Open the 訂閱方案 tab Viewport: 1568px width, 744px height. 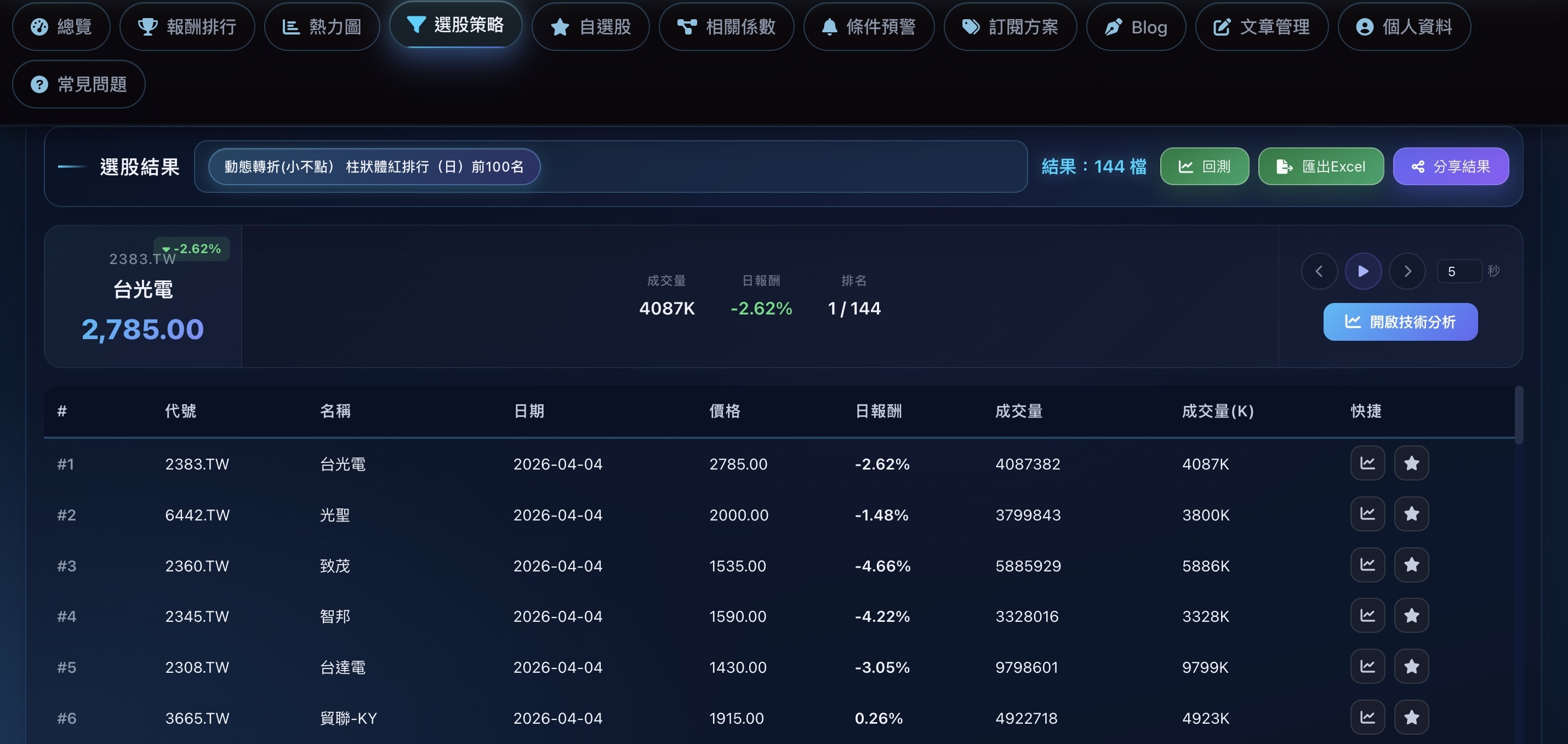click(x=1010, y=27)
